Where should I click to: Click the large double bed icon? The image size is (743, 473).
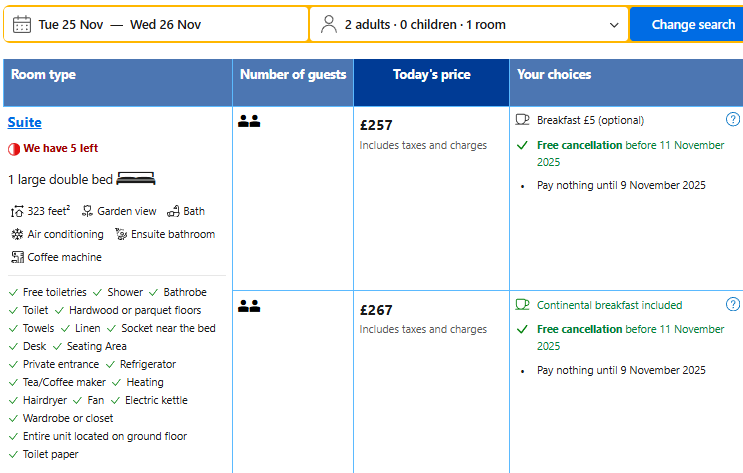point(136,179)
